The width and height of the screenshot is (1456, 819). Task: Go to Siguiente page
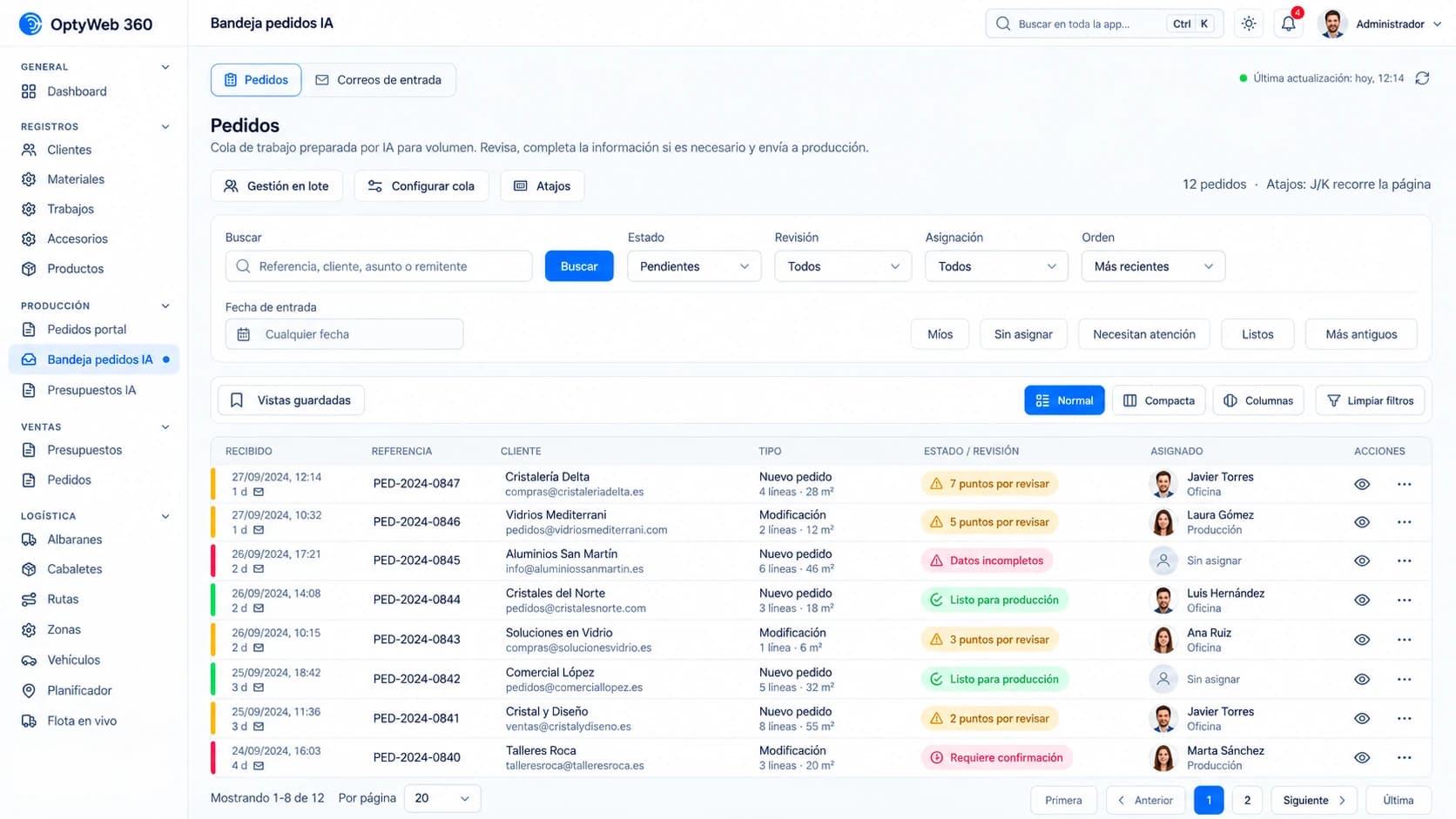point(1314,800)
